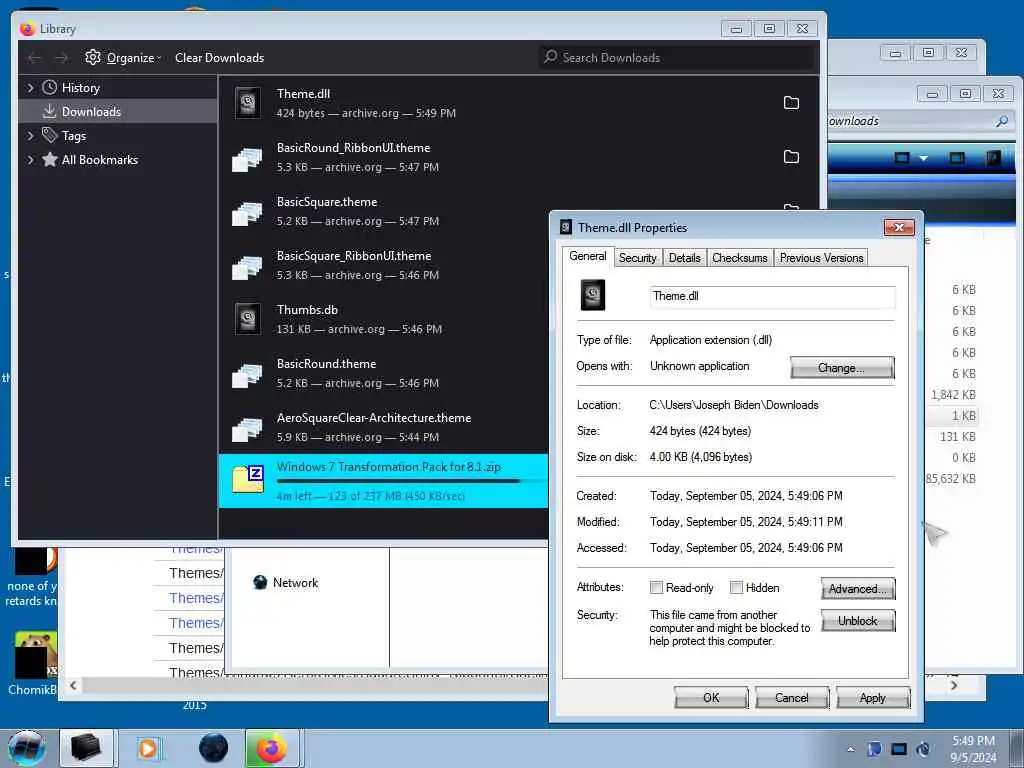Click Thumbs.db file icon

pyautogui.click(x=248, y=319)
